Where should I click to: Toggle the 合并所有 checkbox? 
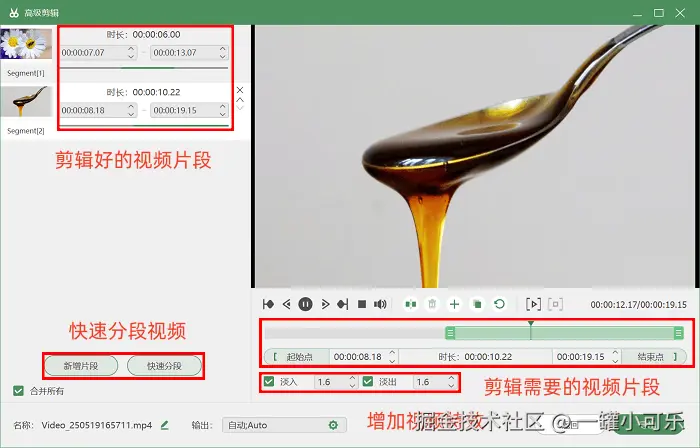[18, 391]
